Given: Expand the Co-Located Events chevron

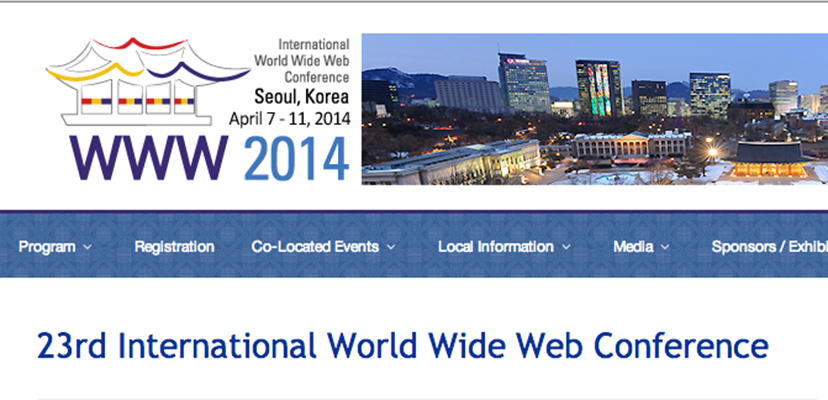Looking at the screenshot, I should (x=391, y=247).
